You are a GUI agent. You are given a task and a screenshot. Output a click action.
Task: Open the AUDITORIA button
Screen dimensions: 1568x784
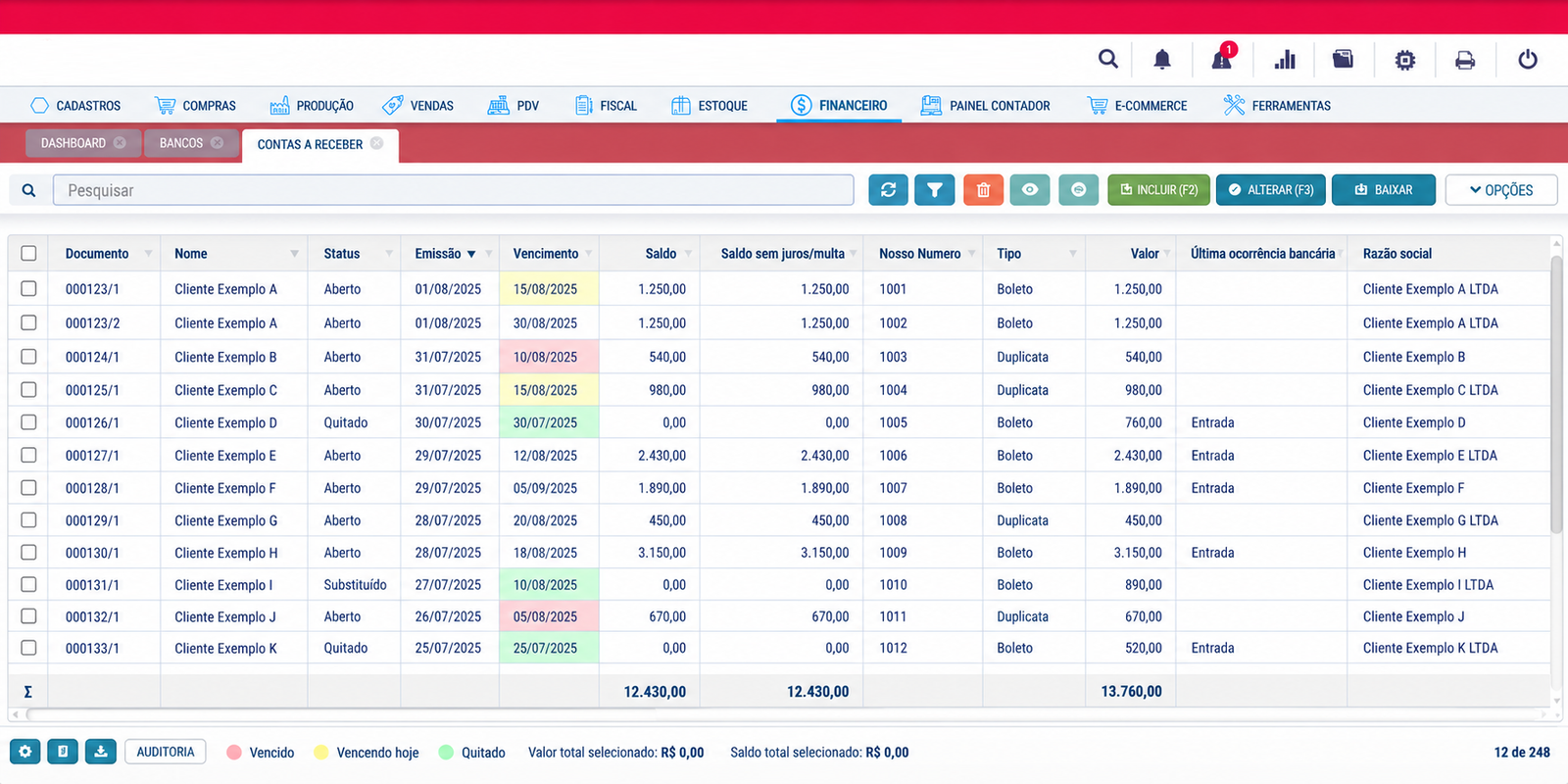pyautogui.click(x=166, y=752)
